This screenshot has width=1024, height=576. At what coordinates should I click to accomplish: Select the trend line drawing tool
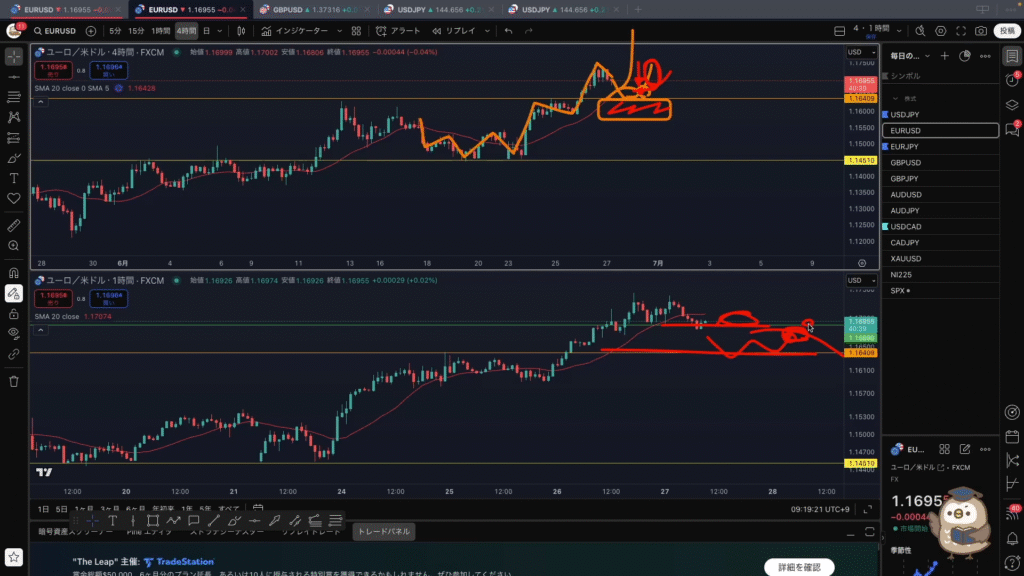(x=14, y=77)
